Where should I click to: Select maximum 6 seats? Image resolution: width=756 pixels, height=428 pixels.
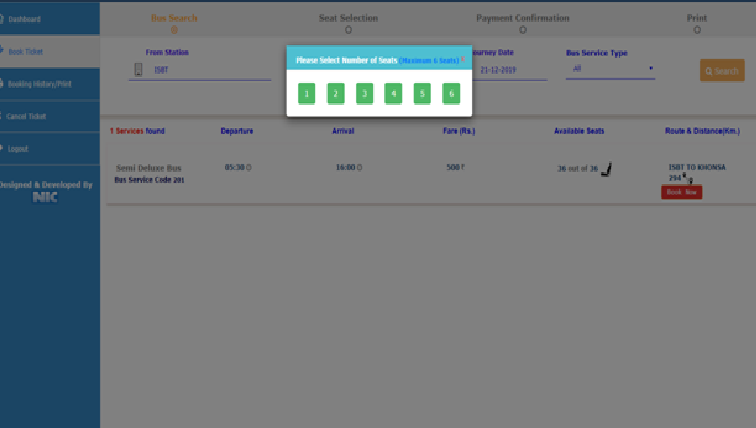[x=452, y=94]
